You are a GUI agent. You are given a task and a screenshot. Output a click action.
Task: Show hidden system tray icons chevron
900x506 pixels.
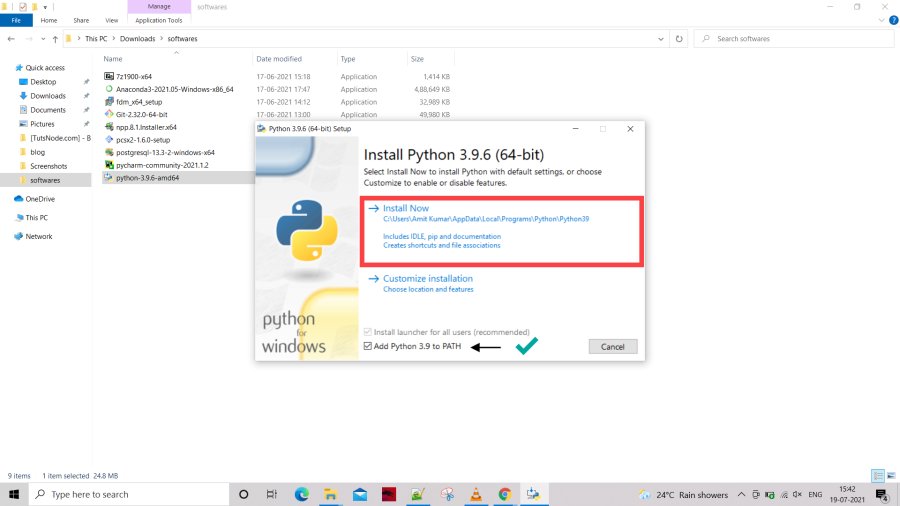coord(741,495)
